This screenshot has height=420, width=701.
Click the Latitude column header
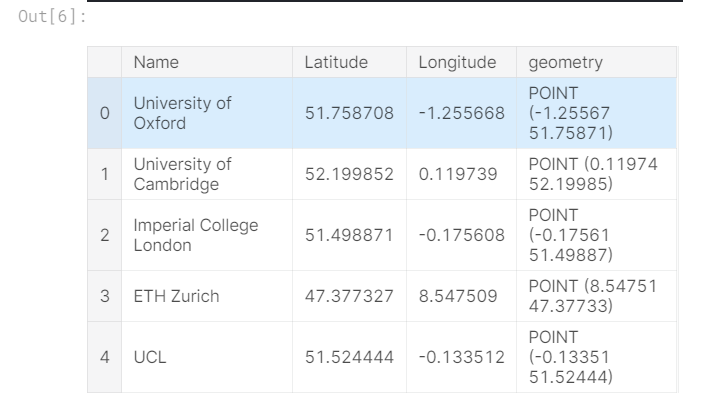336,62
